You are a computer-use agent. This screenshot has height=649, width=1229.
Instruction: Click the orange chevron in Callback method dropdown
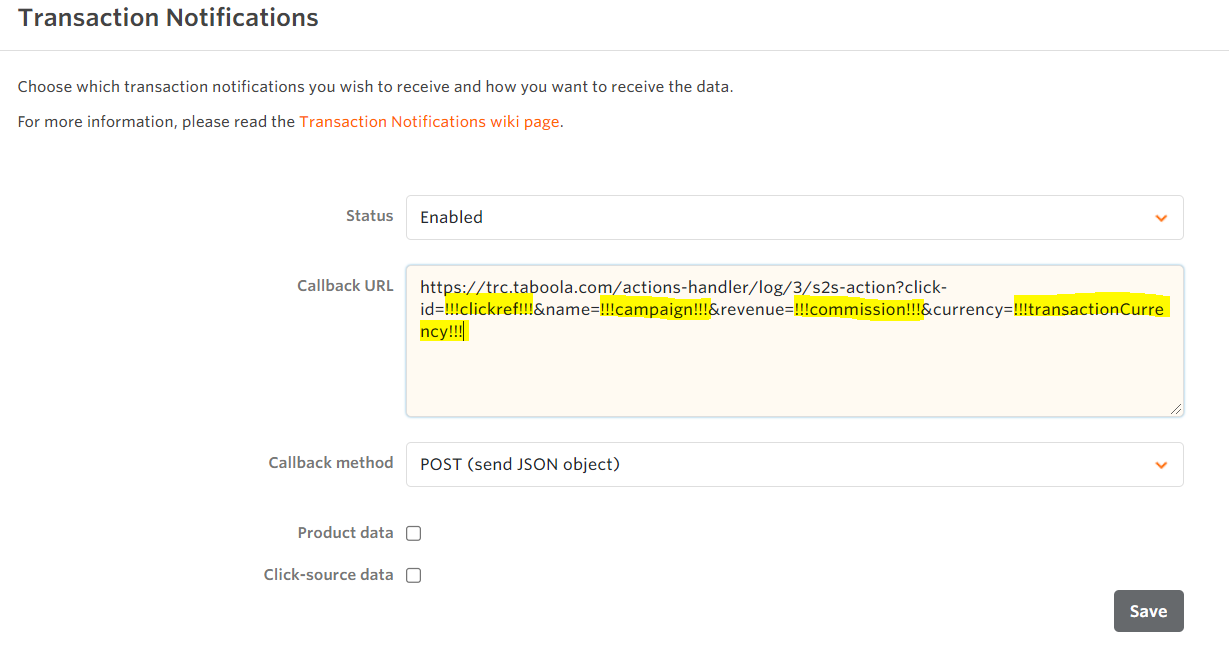1161,465
